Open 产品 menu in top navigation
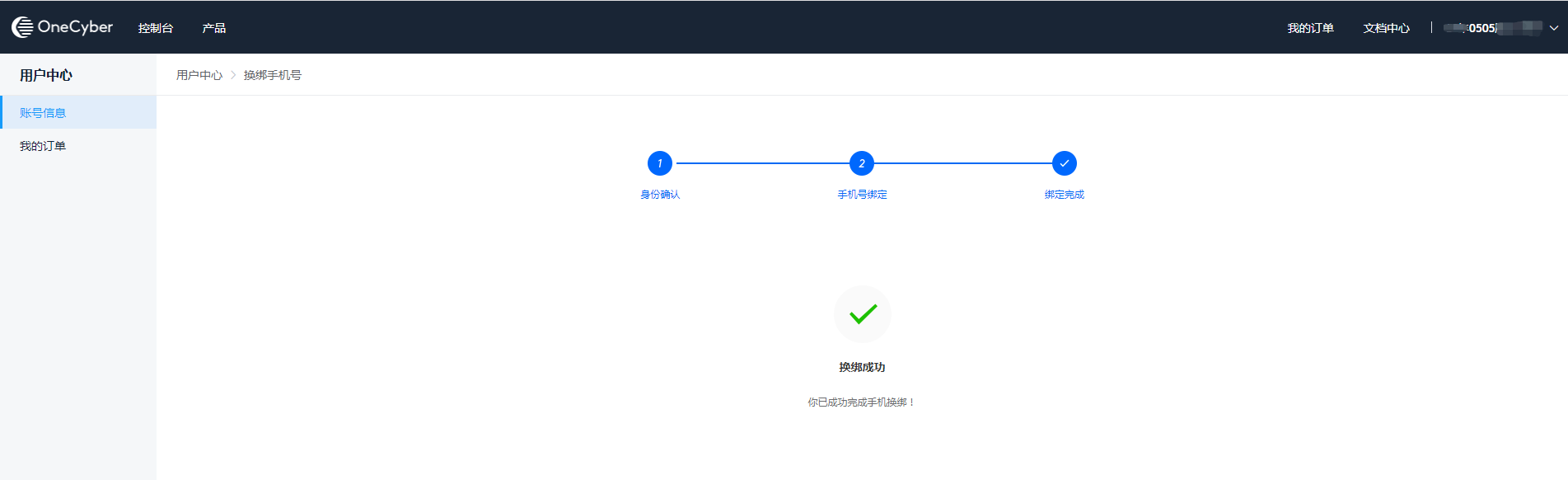 tap(214, 28)
